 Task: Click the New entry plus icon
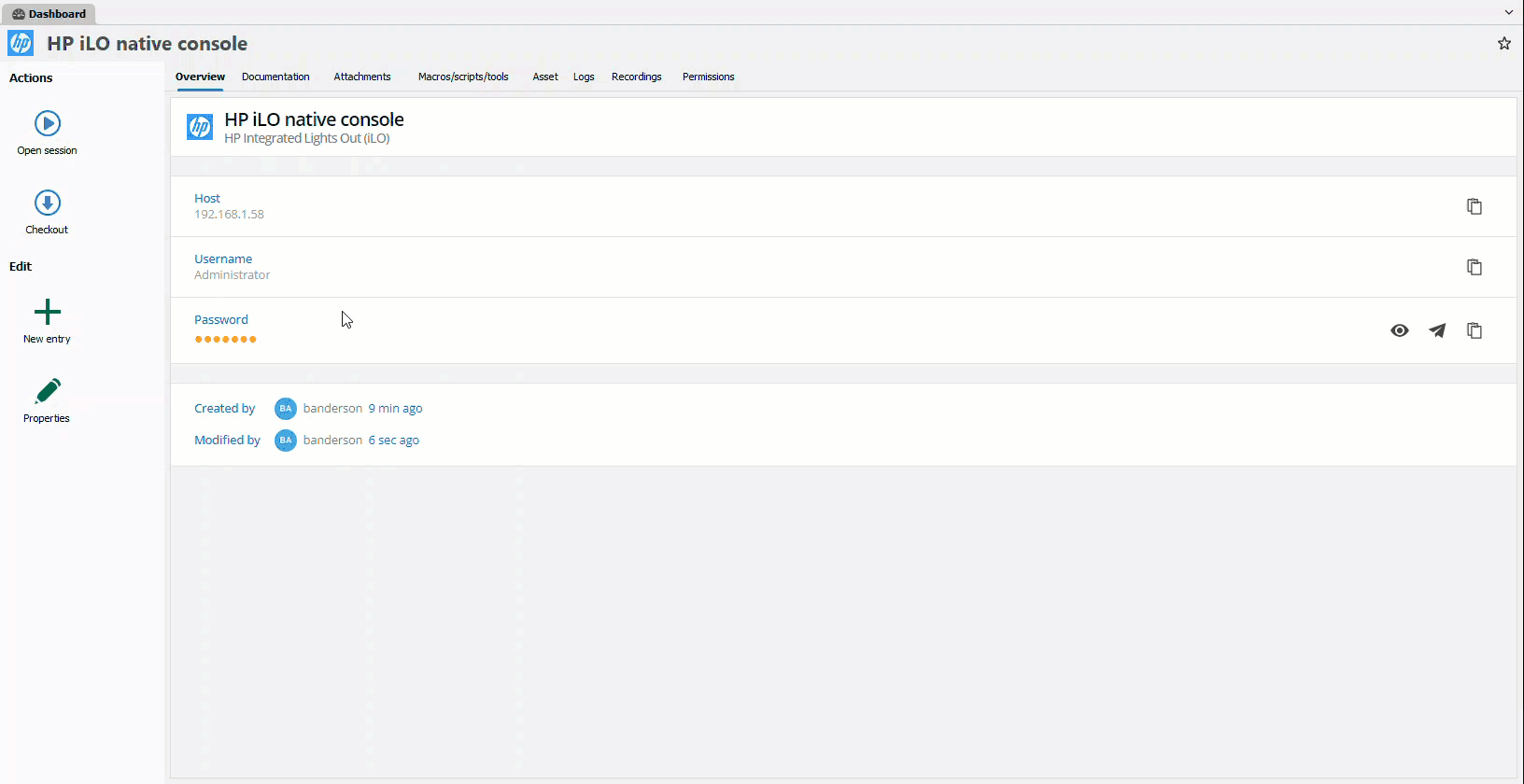pyautogui.click(x=48, y=312)
